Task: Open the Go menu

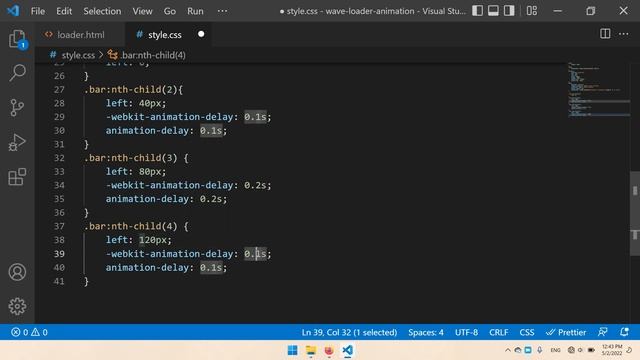Action: (170, 11)
